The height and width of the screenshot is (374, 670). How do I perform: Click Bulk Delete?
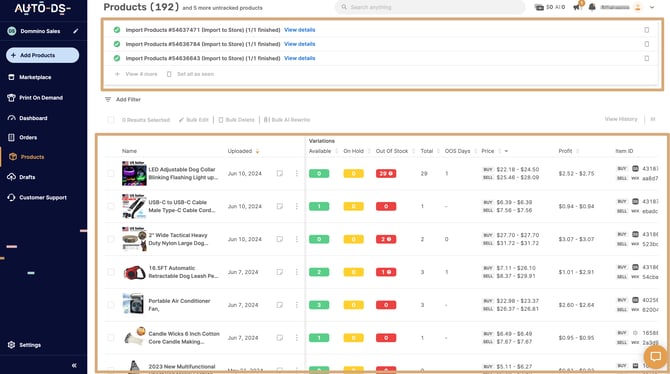pos(236,120)
